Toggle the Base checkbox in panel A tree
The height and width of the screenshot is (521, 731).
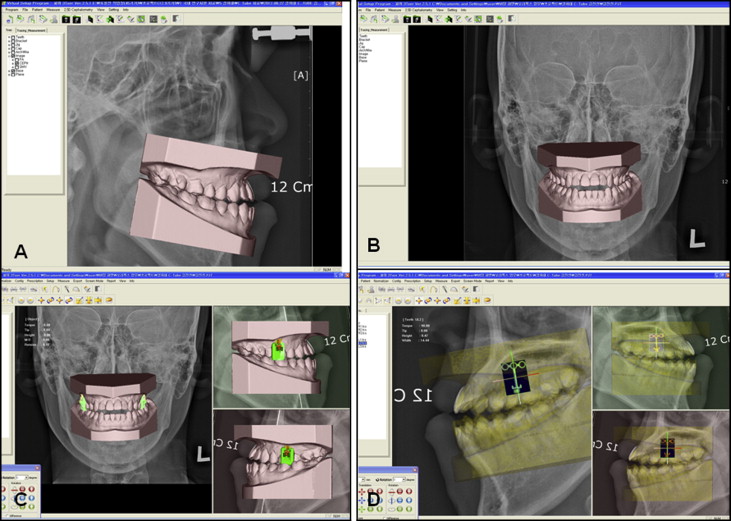[x=11, y=71]
